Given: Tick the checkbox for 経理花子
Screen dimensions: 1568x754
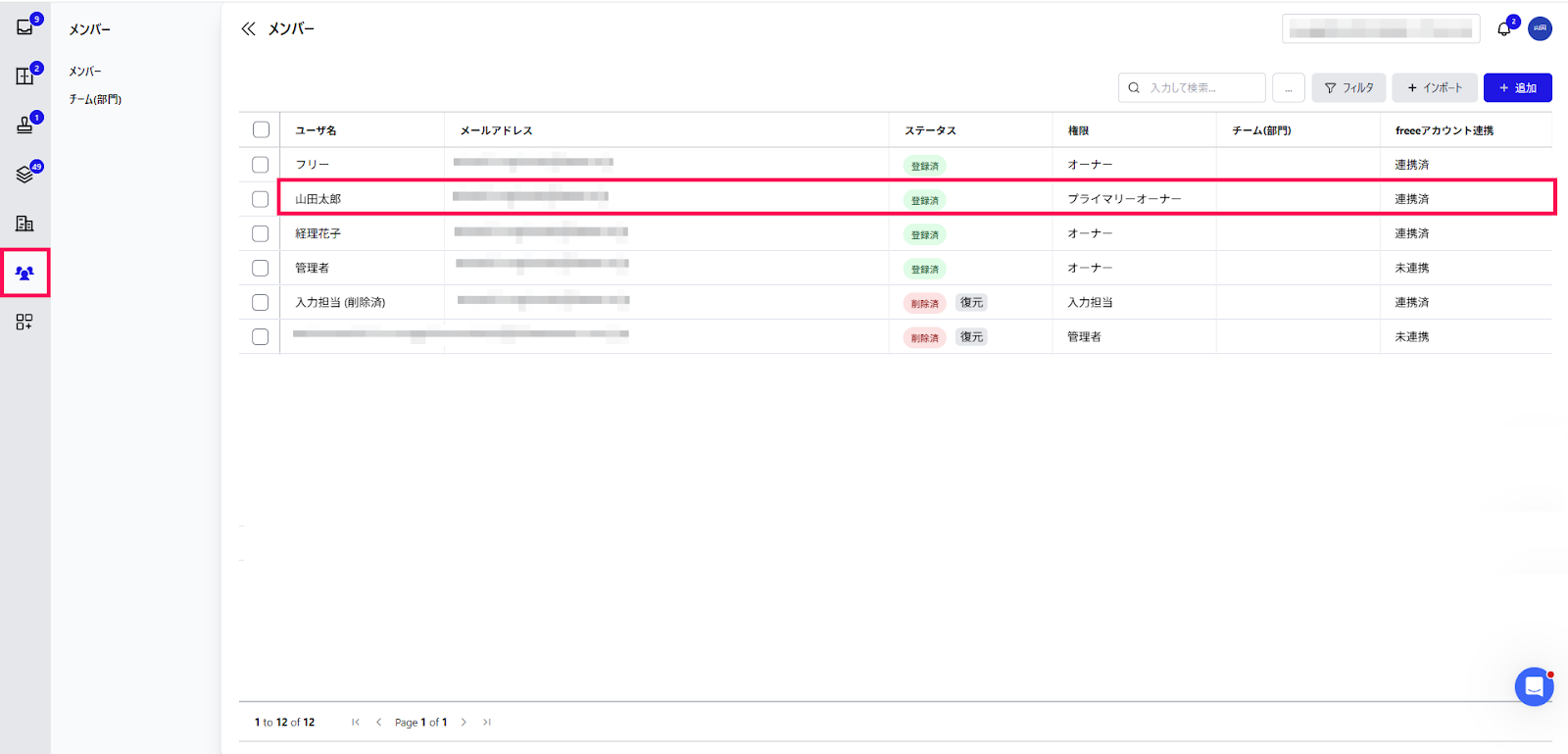Looking at the screenshot, I should 261,233.
